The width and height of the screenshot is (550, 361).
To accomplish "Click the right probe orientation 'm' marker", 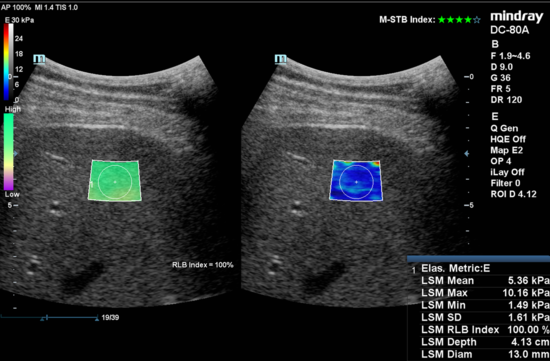I will pyautogui.click(x=280, y=59).
